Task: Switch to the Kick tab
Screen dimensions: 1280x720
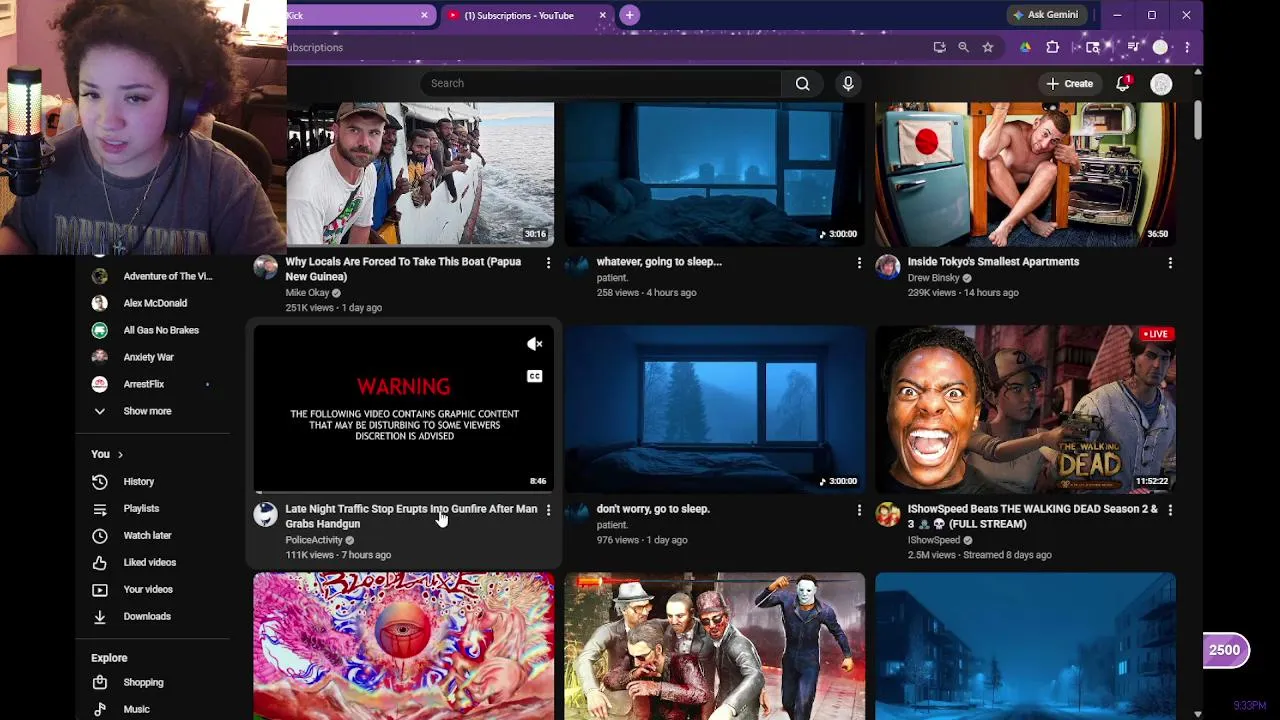Action: point(350,15)
